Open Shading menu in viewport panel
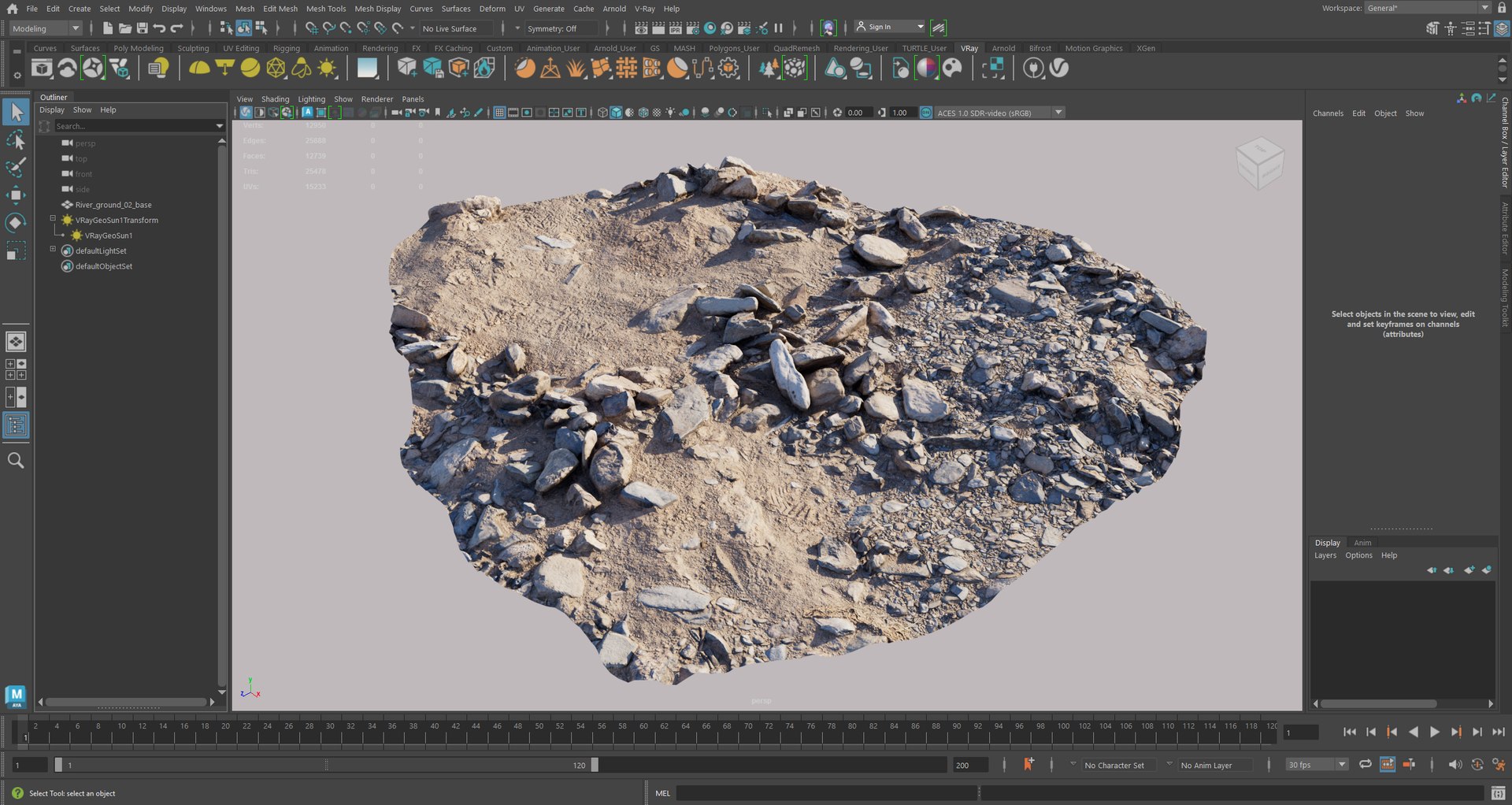 tap(275, 99)
